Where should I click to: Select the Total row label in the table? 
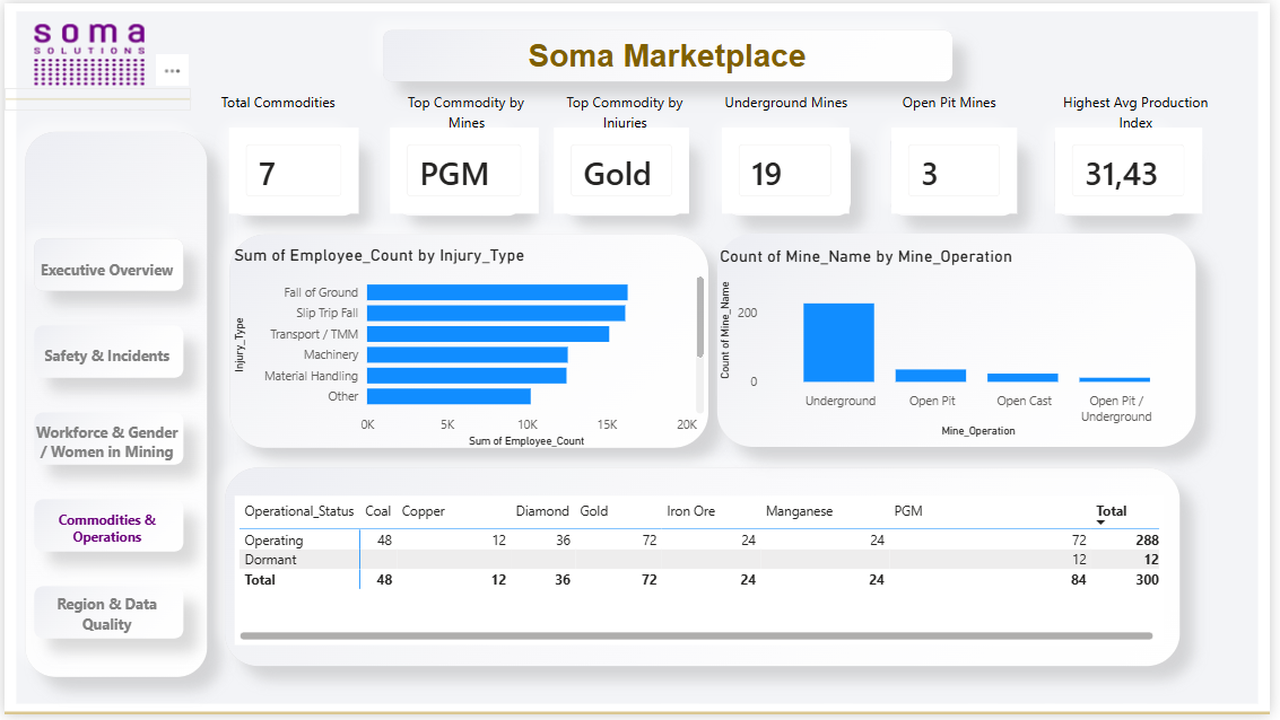click(x=260, y=580)
